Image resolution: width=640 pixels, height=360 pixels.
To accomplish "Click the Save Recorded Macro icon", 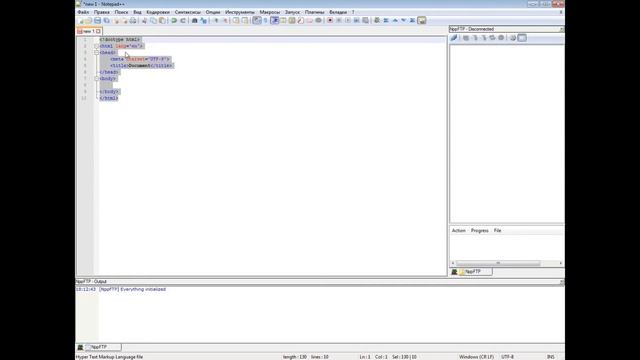I will point(366,20).
